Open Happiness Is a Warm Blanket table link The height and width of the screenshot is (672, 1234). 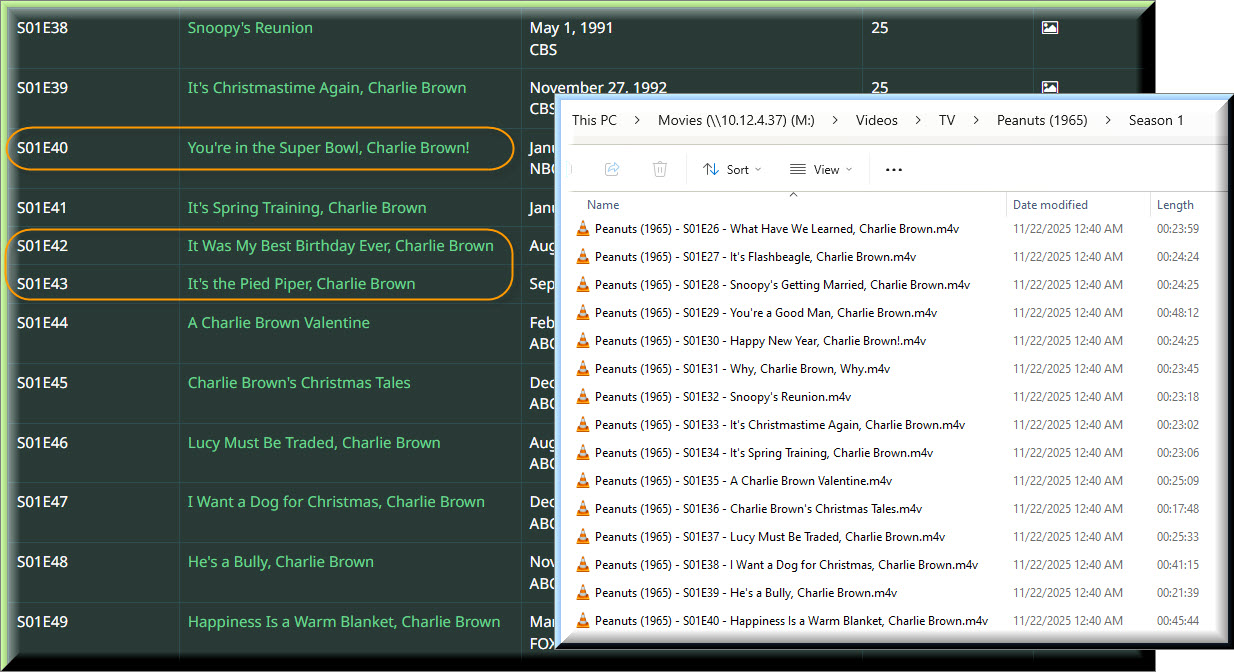coord(344,622)
